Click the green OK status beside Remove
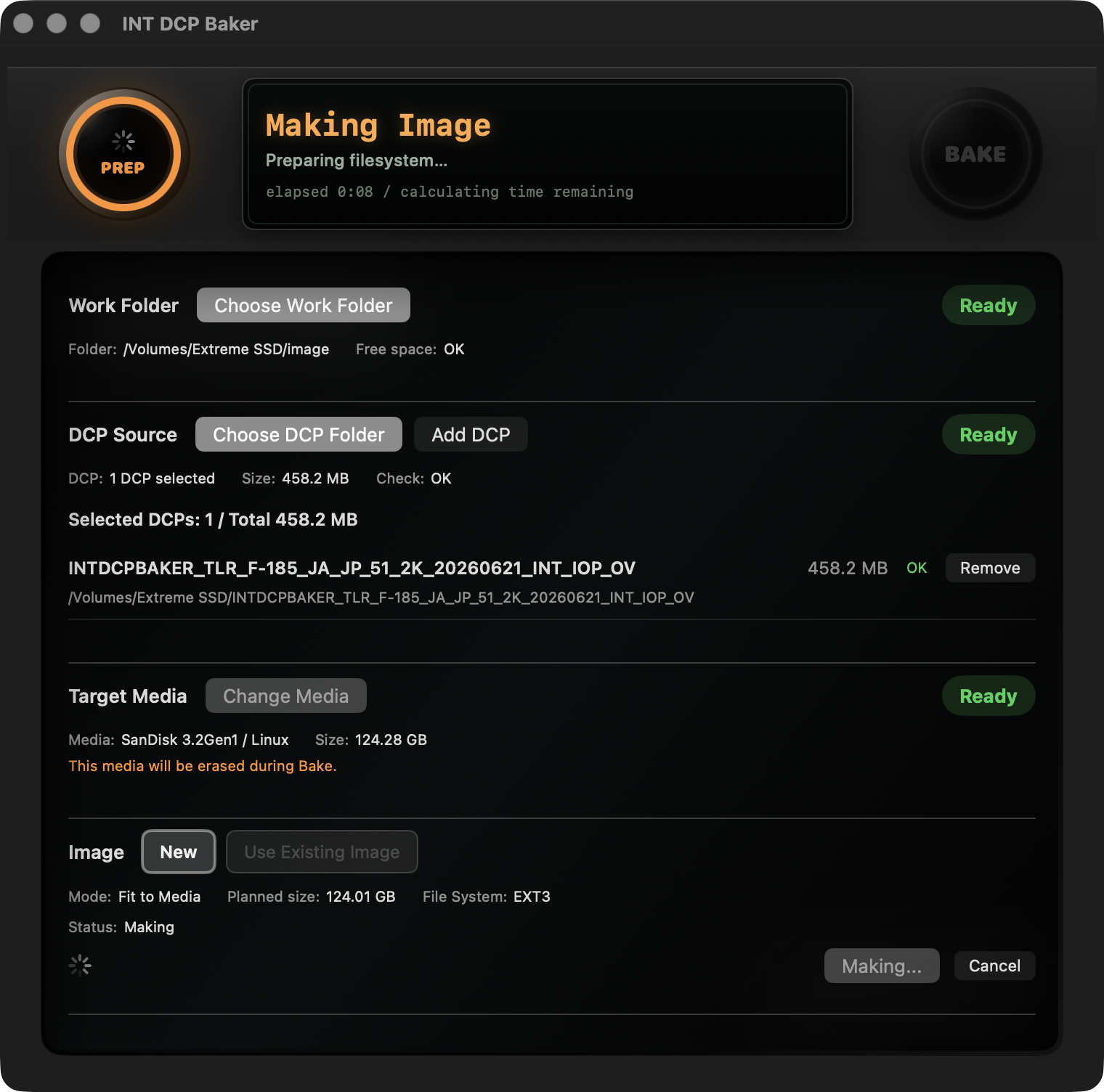 [917, 568]
